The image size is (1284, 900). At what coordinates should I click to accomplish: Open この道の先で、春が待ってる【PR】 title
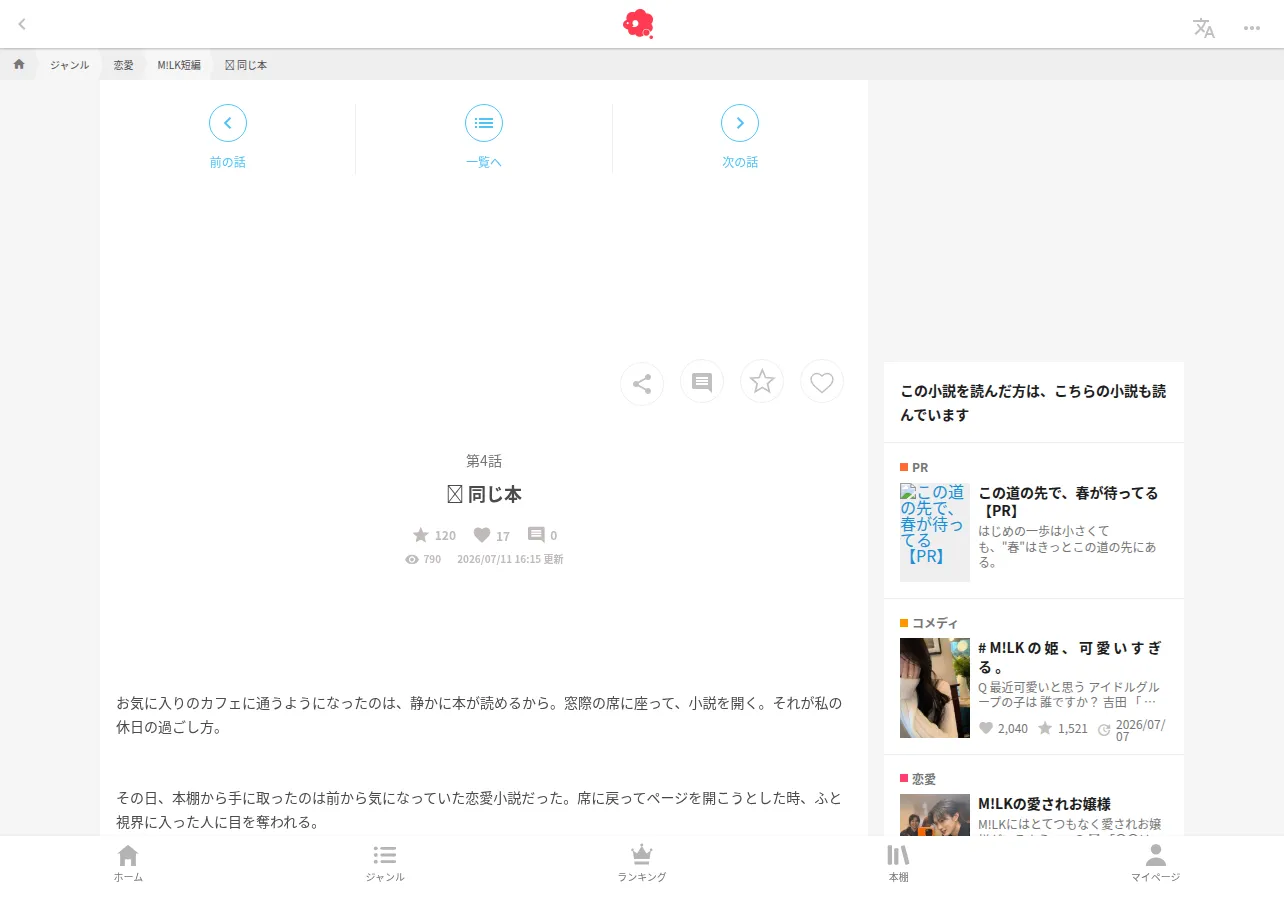click(1068, 502)
